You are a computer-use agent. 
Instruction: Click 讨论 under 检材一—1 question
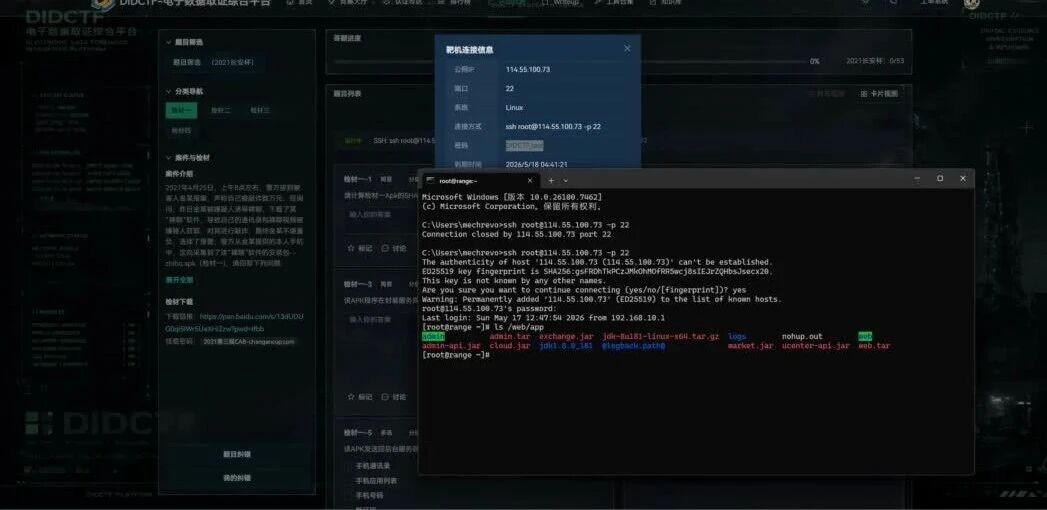point(394,248)
